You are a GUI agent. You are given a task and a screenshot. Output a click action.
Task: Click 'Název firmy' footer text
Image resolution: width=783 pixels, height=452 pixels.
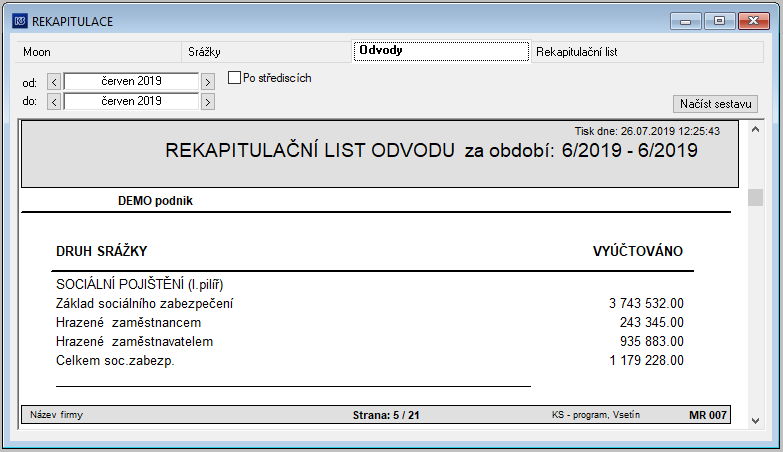point(56,415)
